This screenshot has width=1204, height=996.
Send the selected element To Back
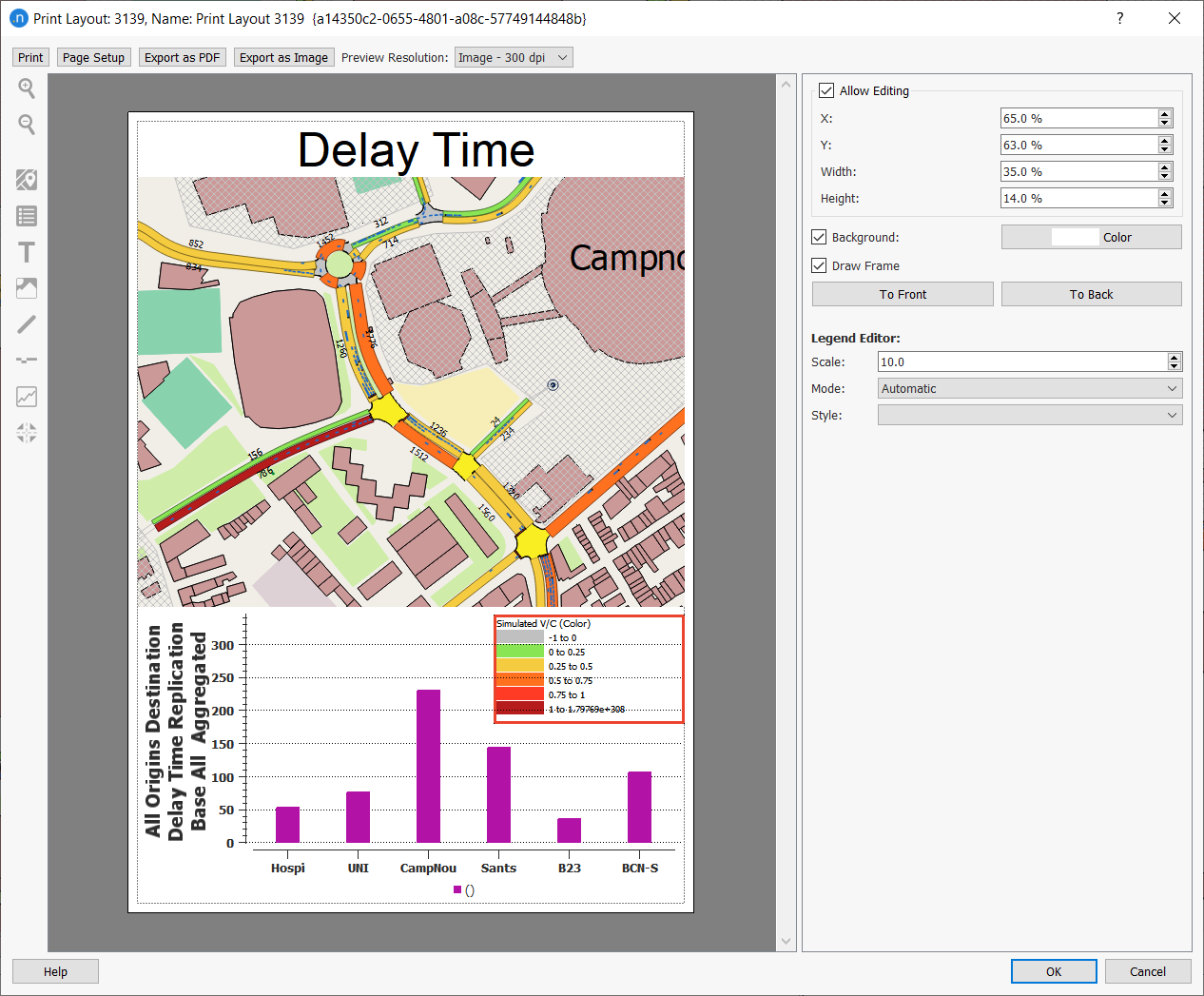click(x=1091, y=294)
